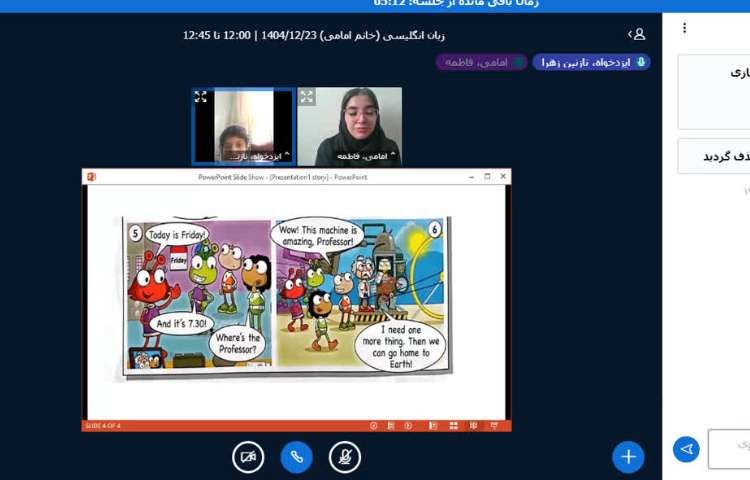Focus the chat message input field

729,449
